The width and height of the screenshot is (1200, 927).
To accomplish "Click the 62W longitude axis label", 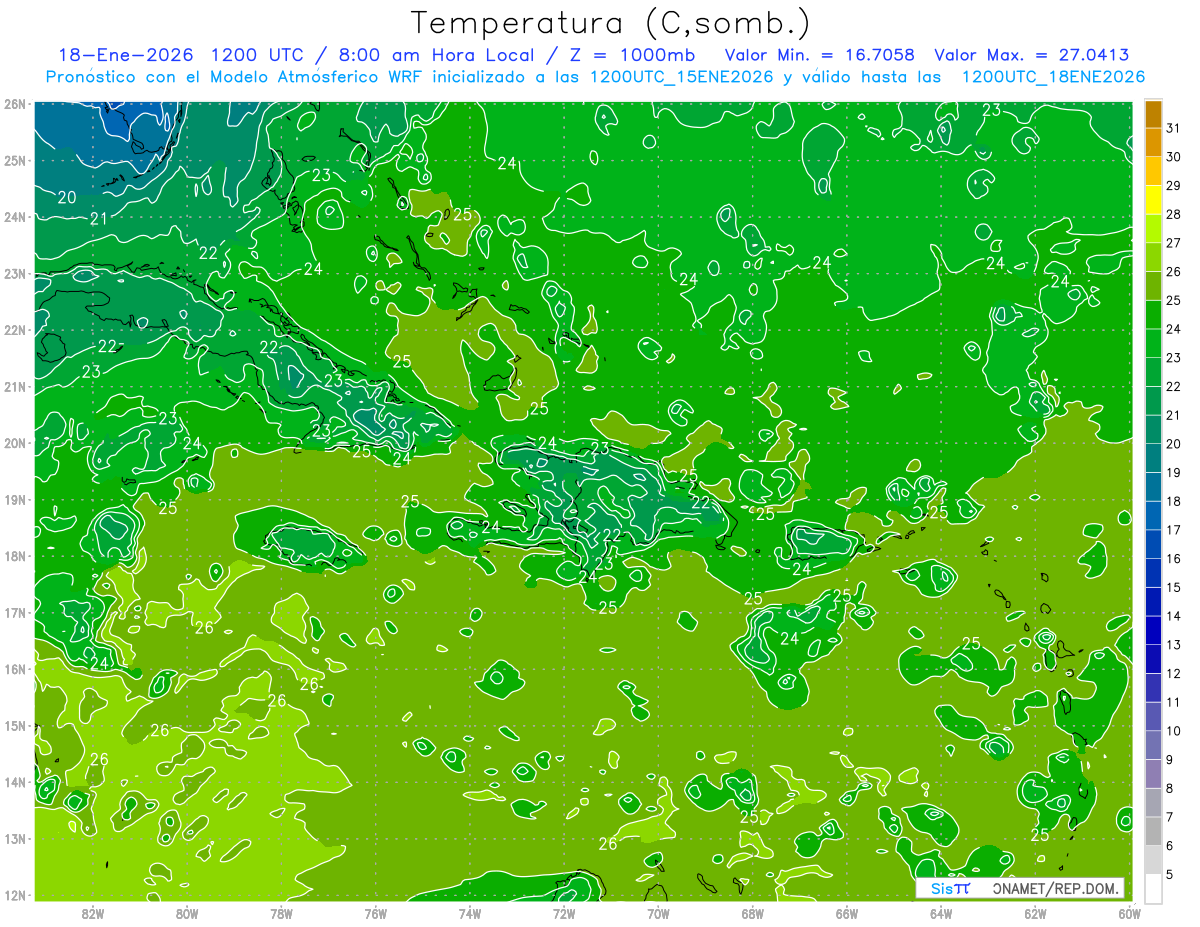I will click(1035, 912).
